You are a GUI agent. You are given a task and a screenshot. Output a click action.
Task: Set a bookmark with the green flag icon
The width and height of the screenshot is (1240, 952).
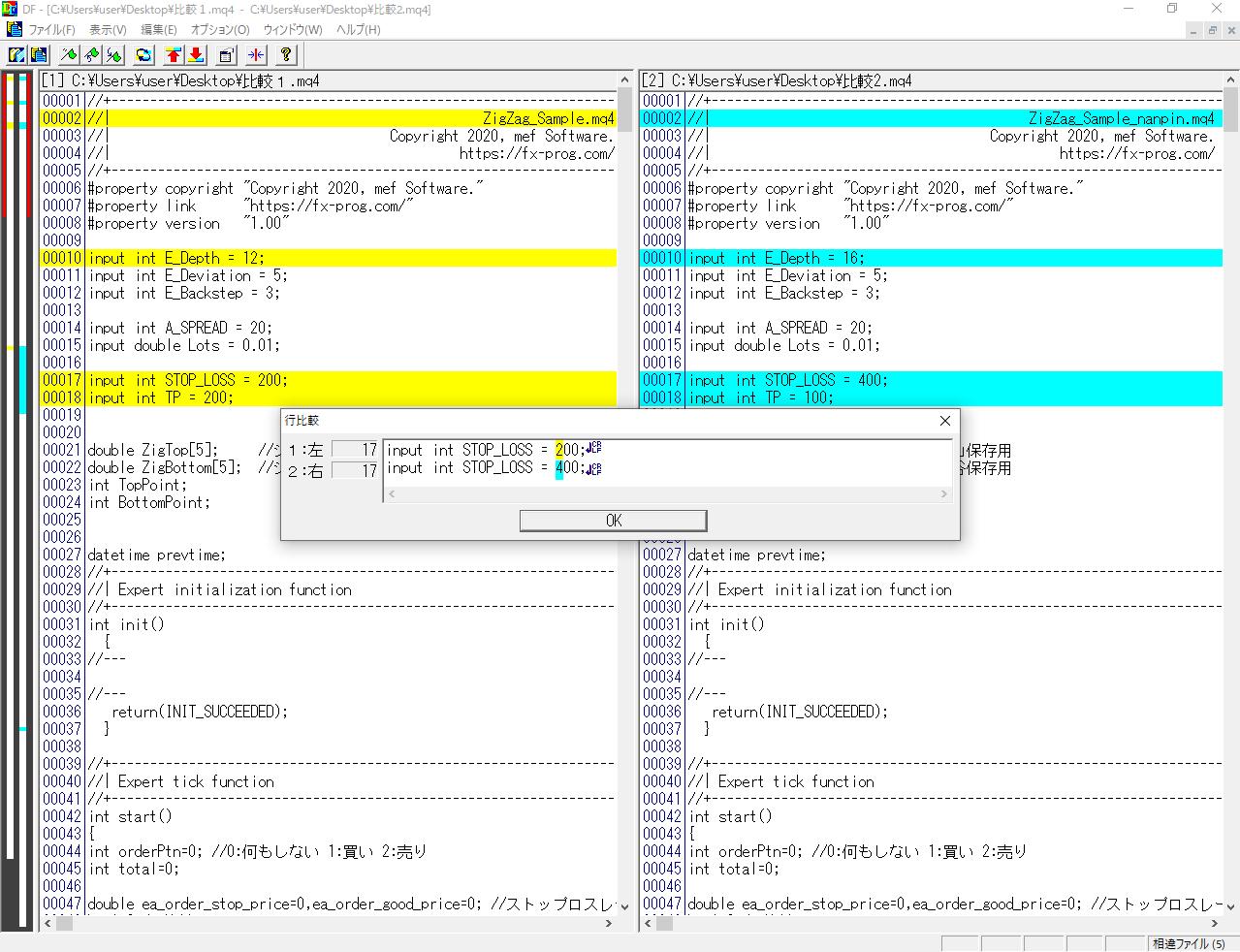coord(69,55)
